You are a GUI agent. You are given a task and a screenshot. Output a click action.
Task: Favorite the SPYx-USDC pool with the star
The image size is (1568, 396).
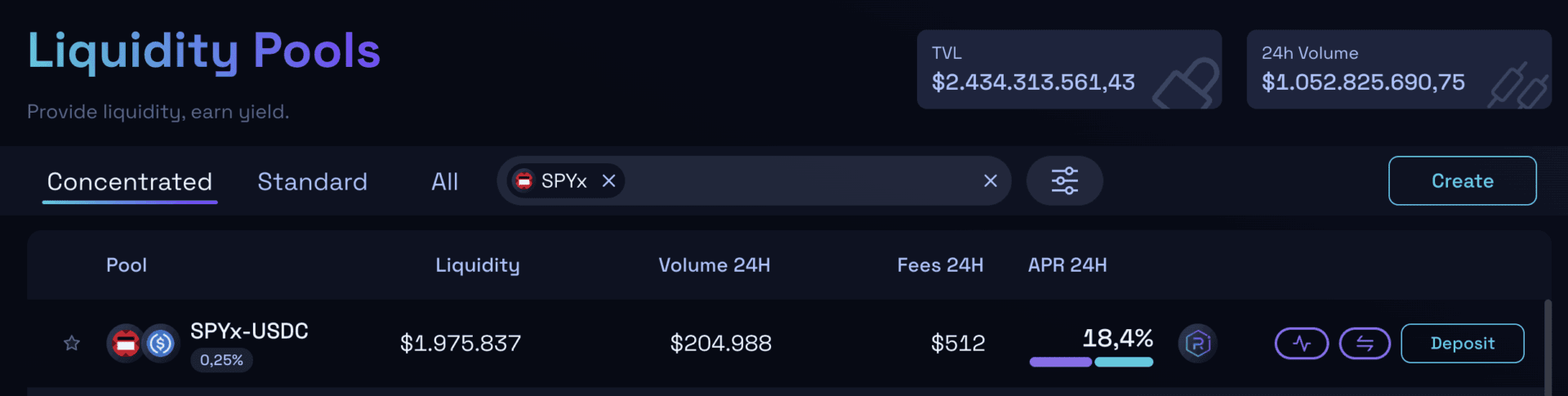point(72,343)
